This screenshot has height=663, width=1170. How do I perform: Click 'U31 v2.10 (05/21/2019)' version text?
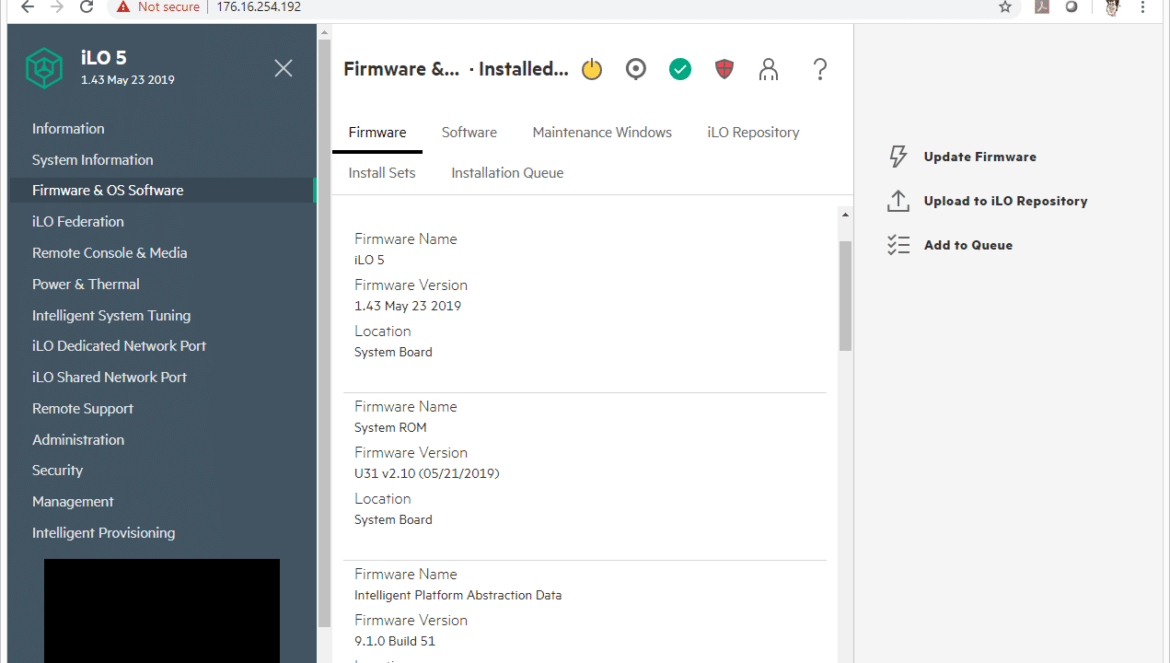[x=427, y=474]
